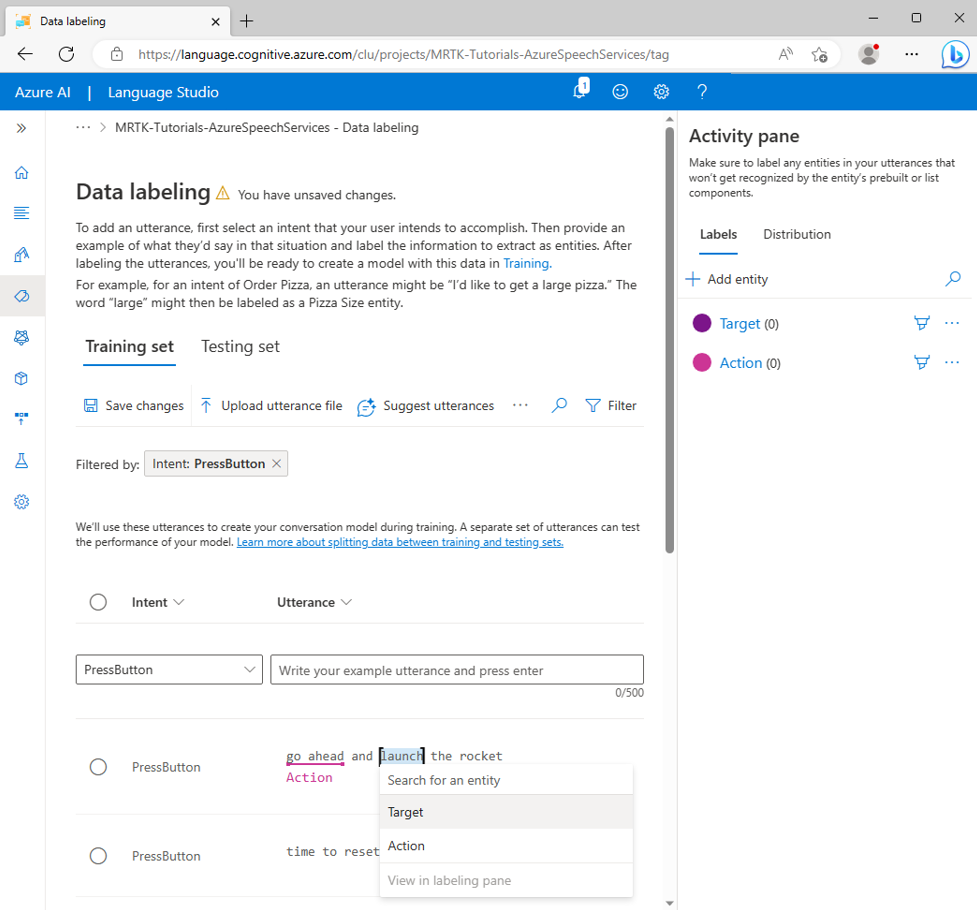Open the Distribution tab
This screenshot has height=910, width=977.
pyautogui.click(x=797, y=234)
